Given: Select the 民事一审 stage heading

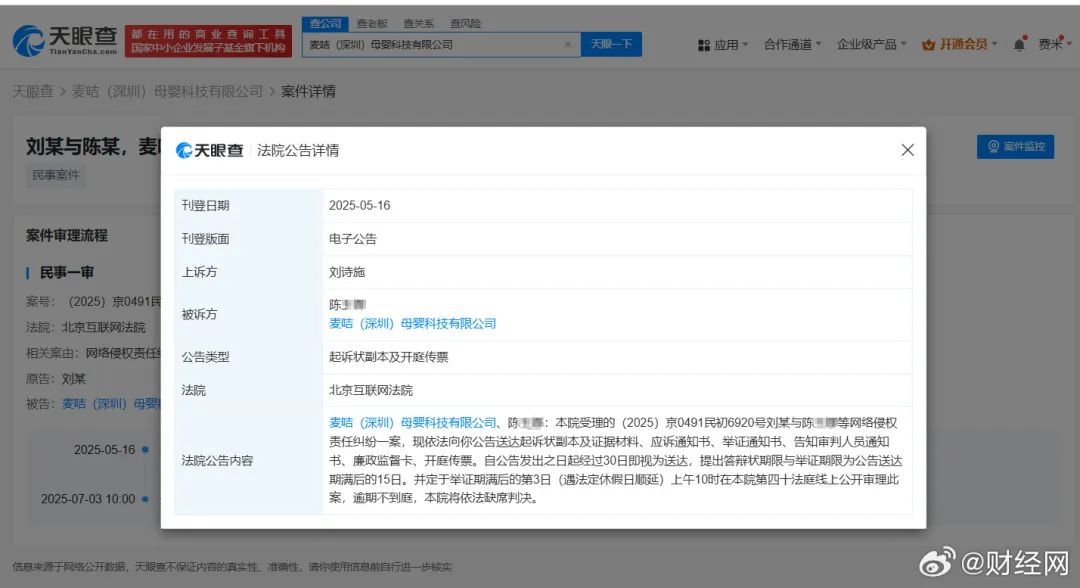Looking at the screenshot, I should click(x=66, y=273).
